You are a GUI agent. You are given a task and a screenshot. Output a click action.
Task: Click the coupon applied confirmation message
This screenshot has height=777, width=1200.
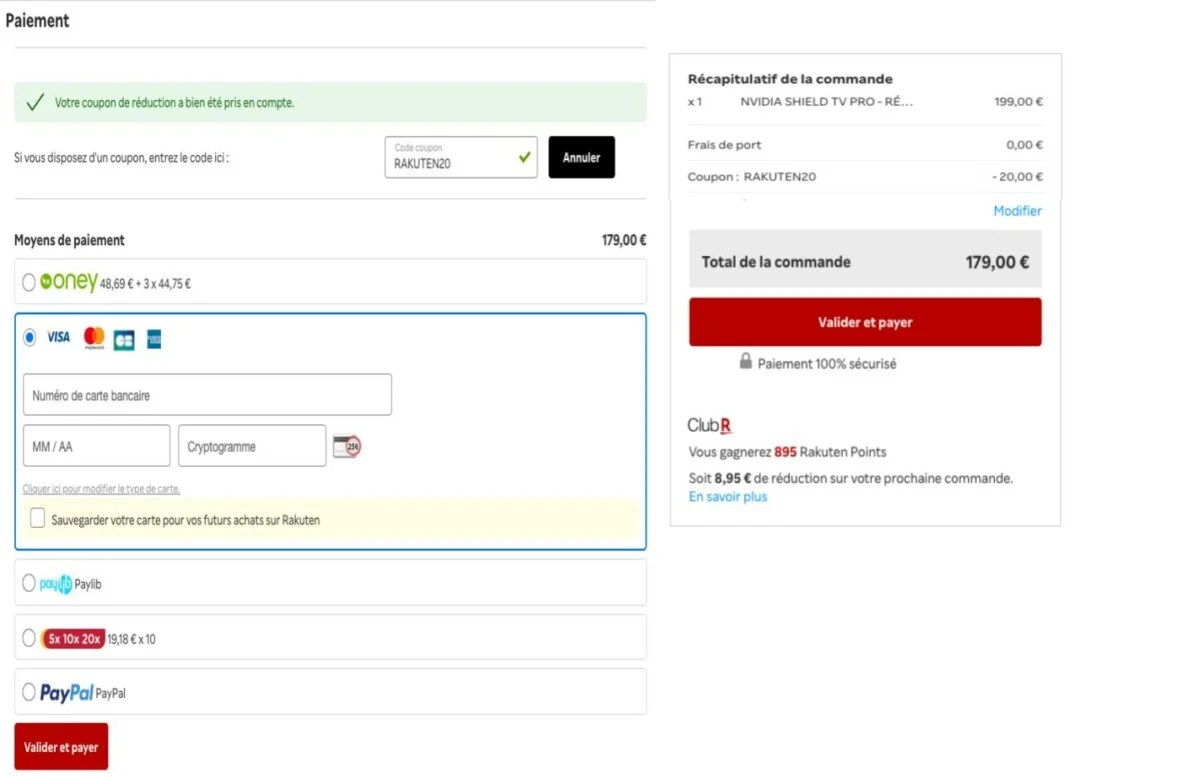pyautogui.click(x=174, y=103)
